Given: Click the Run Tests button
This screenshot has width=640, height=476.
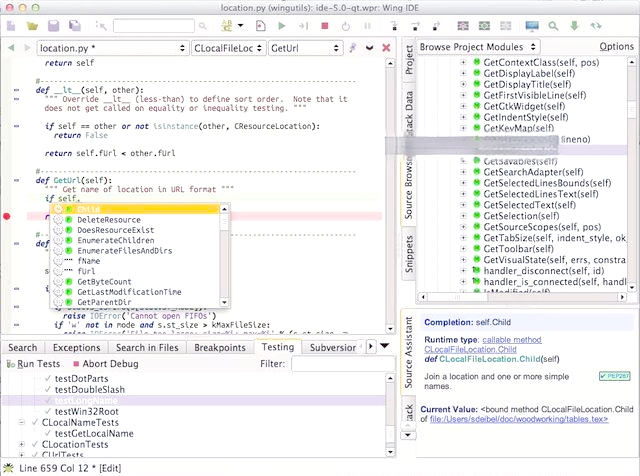Looking at the screenshot, I should click(x=33, y=364).
